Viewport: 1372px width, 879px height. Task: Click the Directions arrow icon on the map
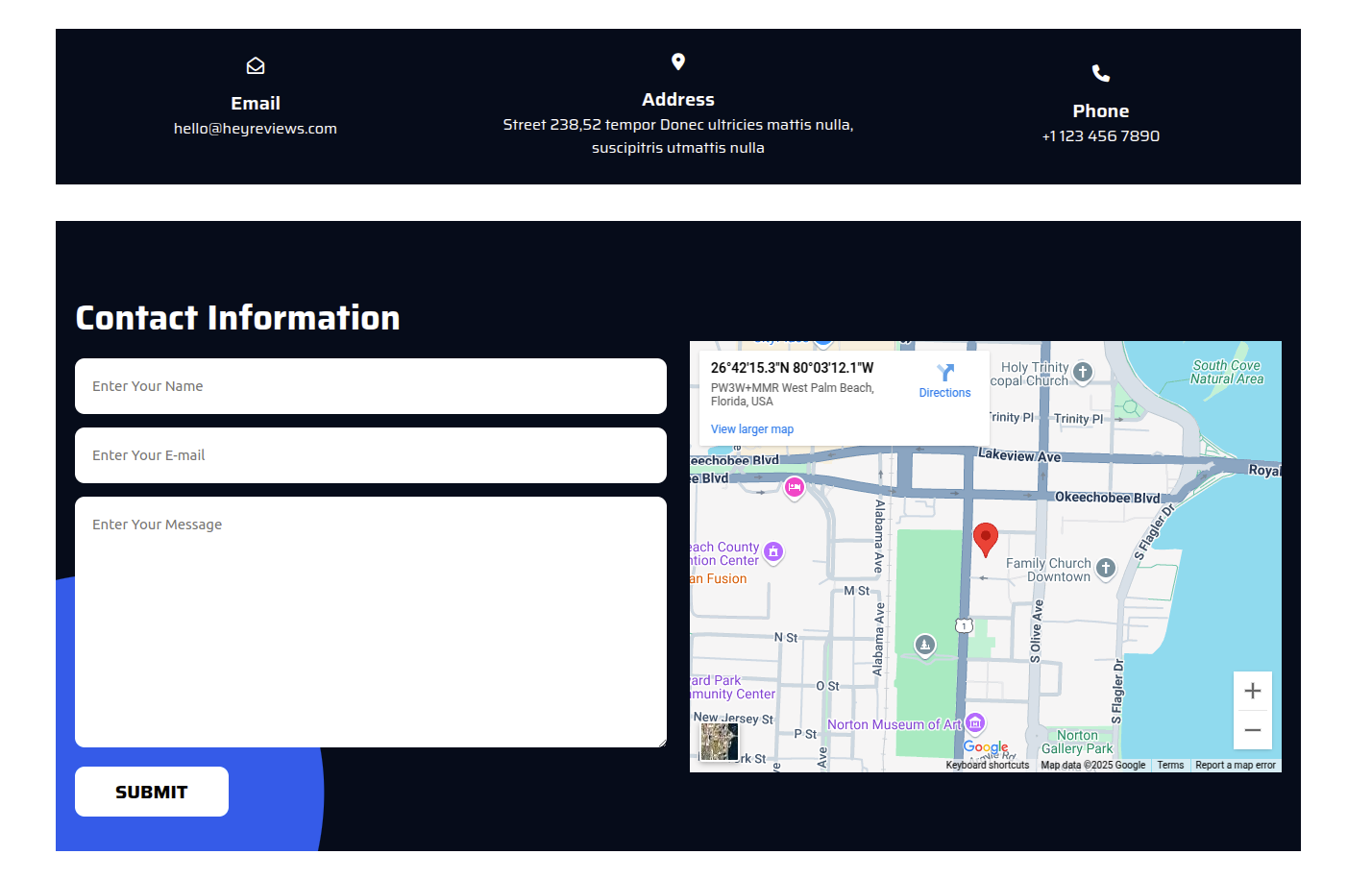pyautogui.click(x=945, y=373)
